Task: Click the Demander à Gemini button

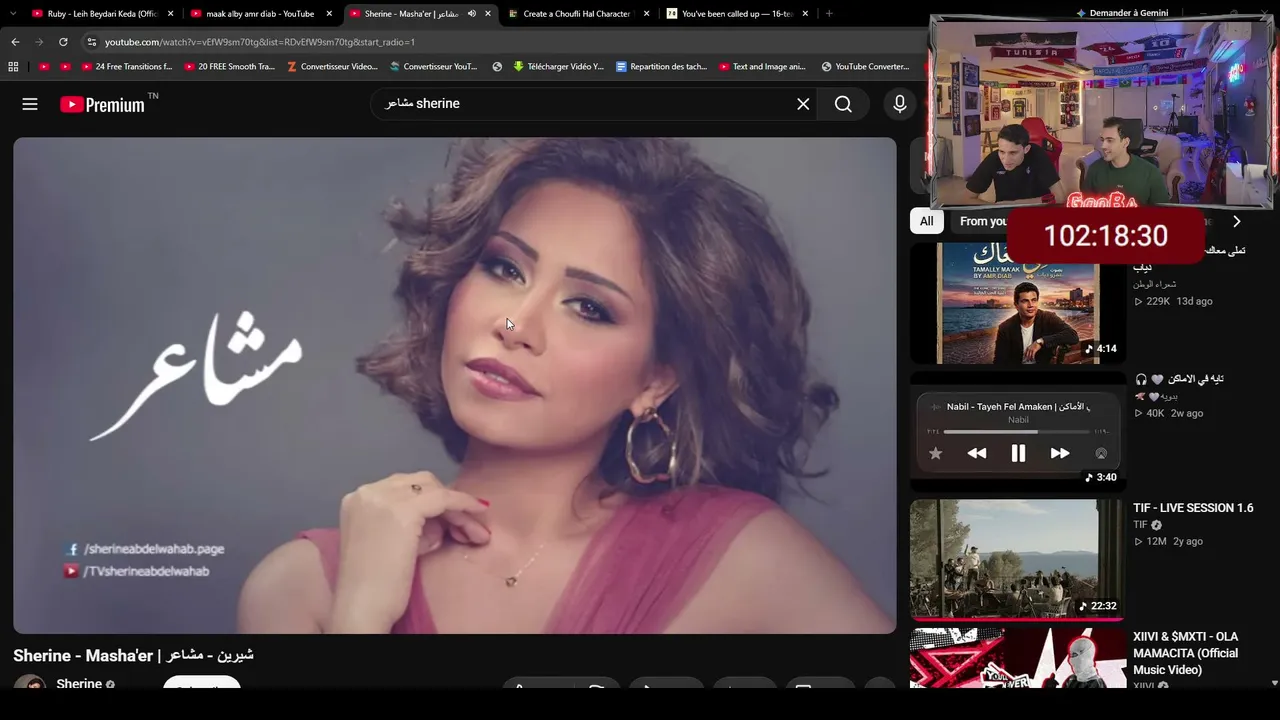Action: click(1121, 13)
